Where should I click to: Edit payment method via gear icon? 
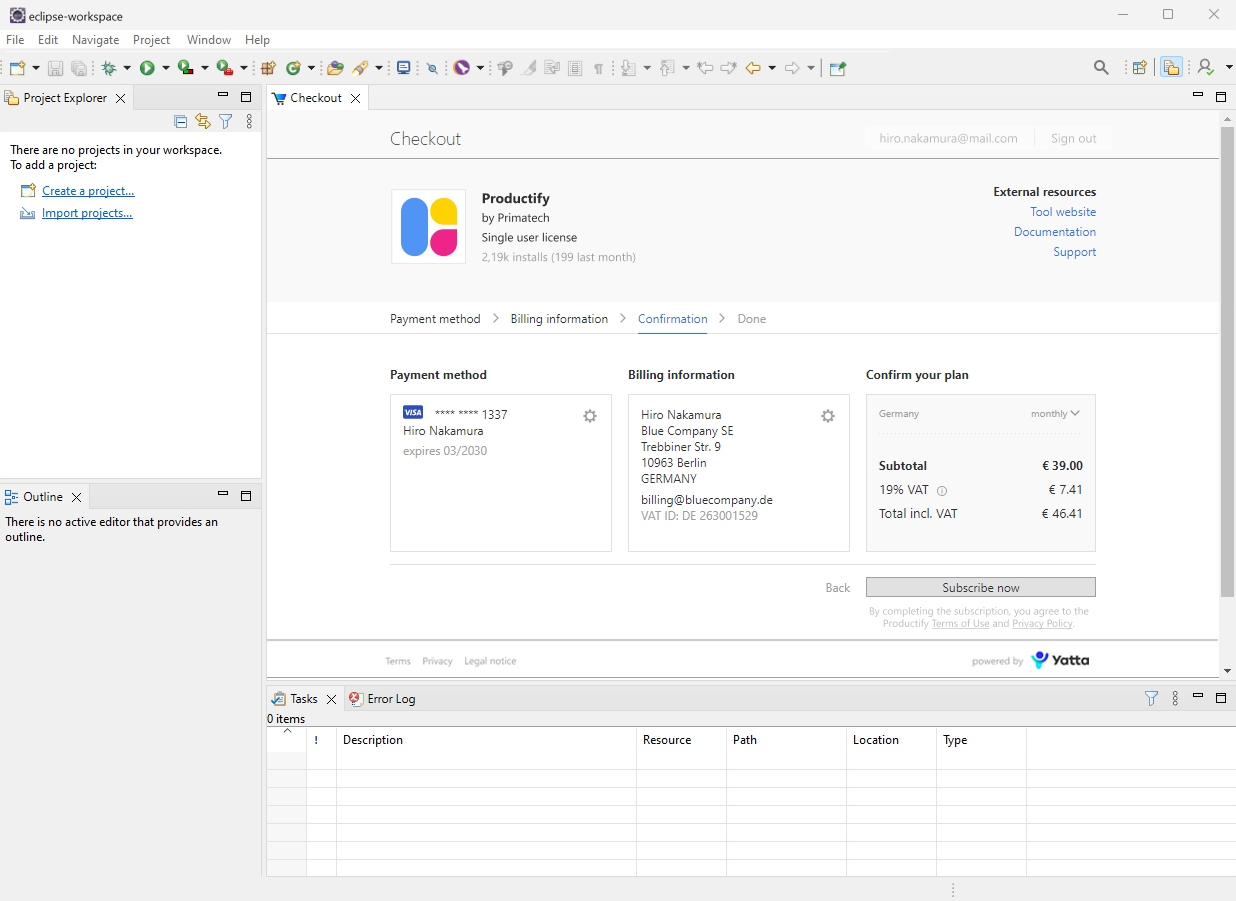[x=590, y=416]
